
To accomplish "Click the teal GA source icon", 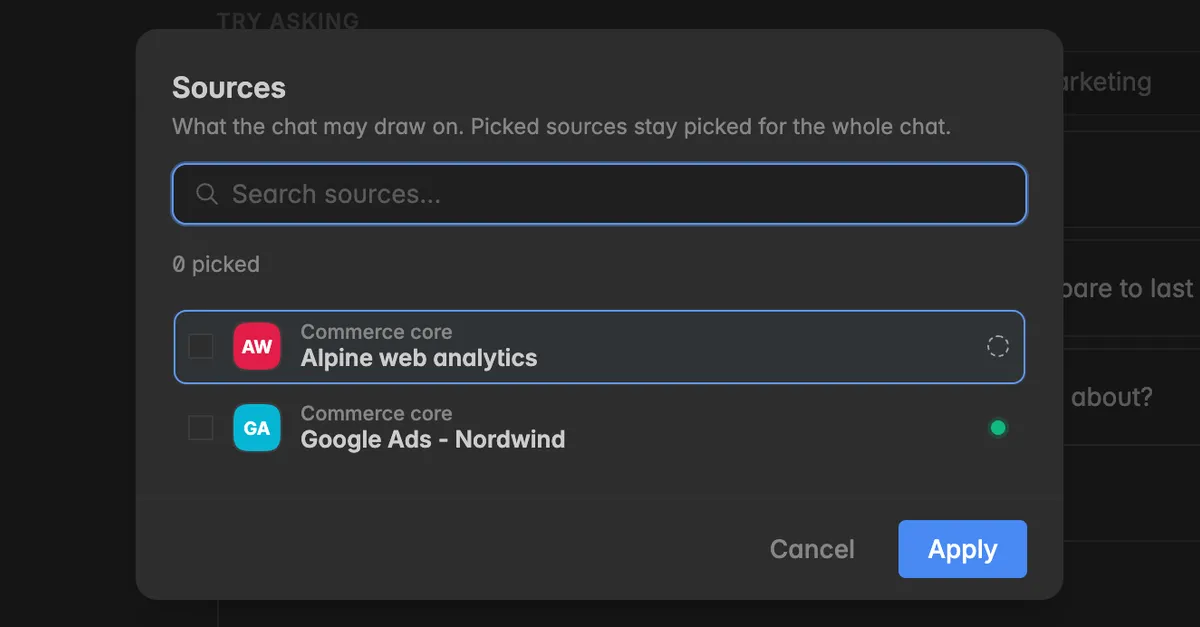I will click(x=257, y=428).
